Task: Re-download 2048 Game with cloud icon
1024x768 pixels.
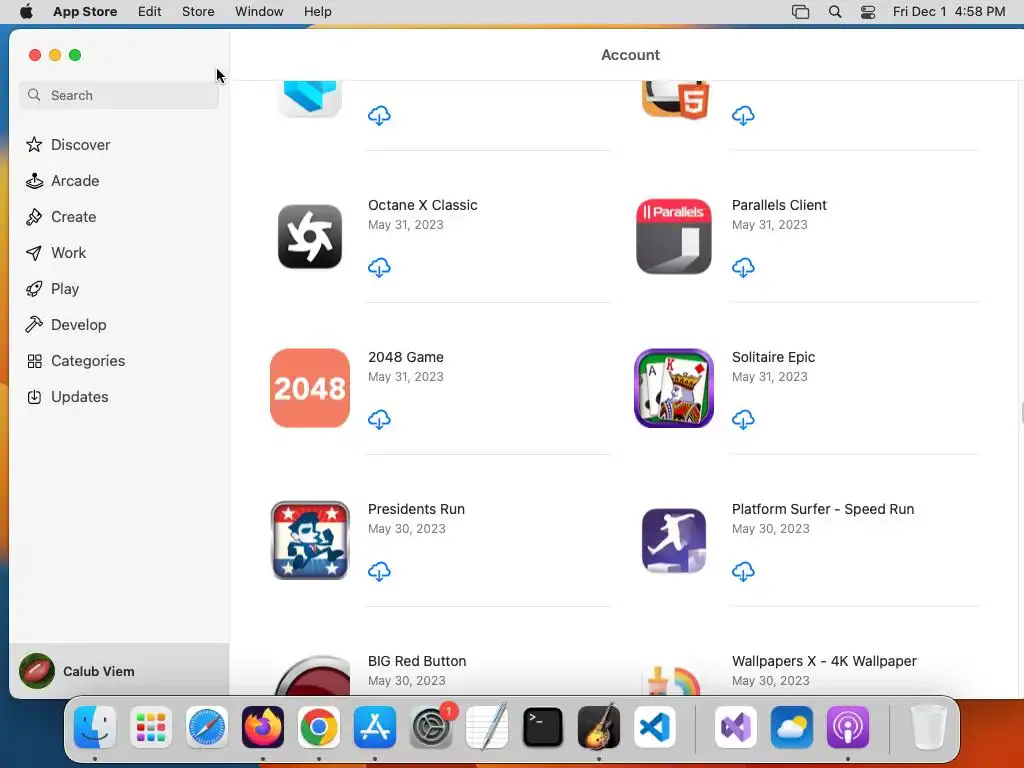Action: click(379, 419)
